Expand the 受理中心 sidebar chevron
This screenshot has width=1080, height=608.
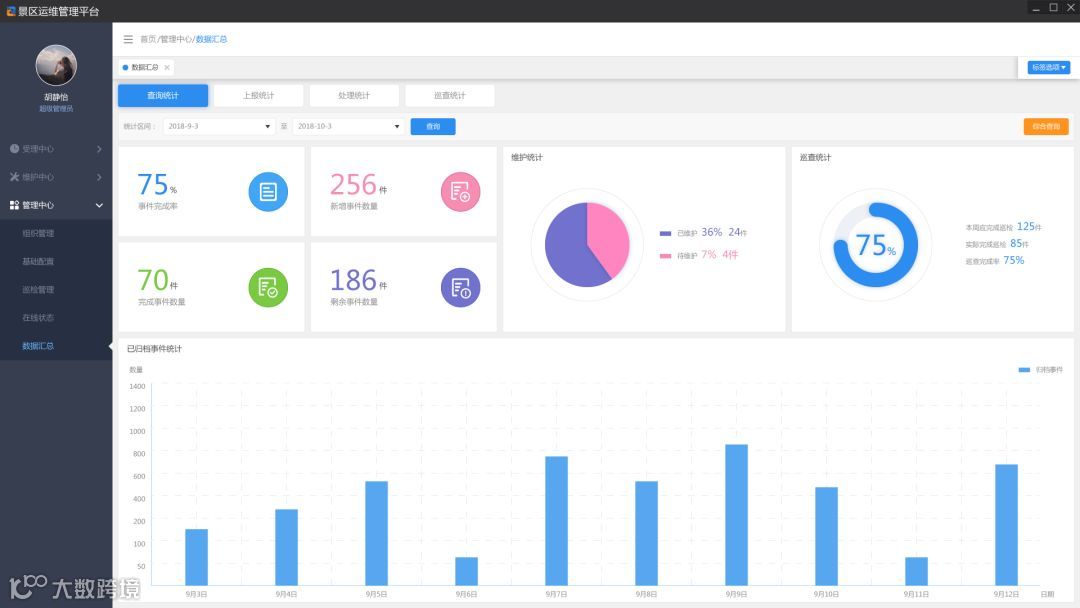99,149
